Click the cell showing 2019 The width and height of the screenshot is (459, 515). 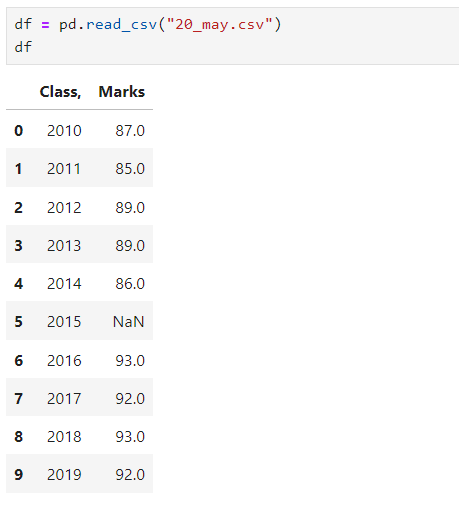point(64,474)
